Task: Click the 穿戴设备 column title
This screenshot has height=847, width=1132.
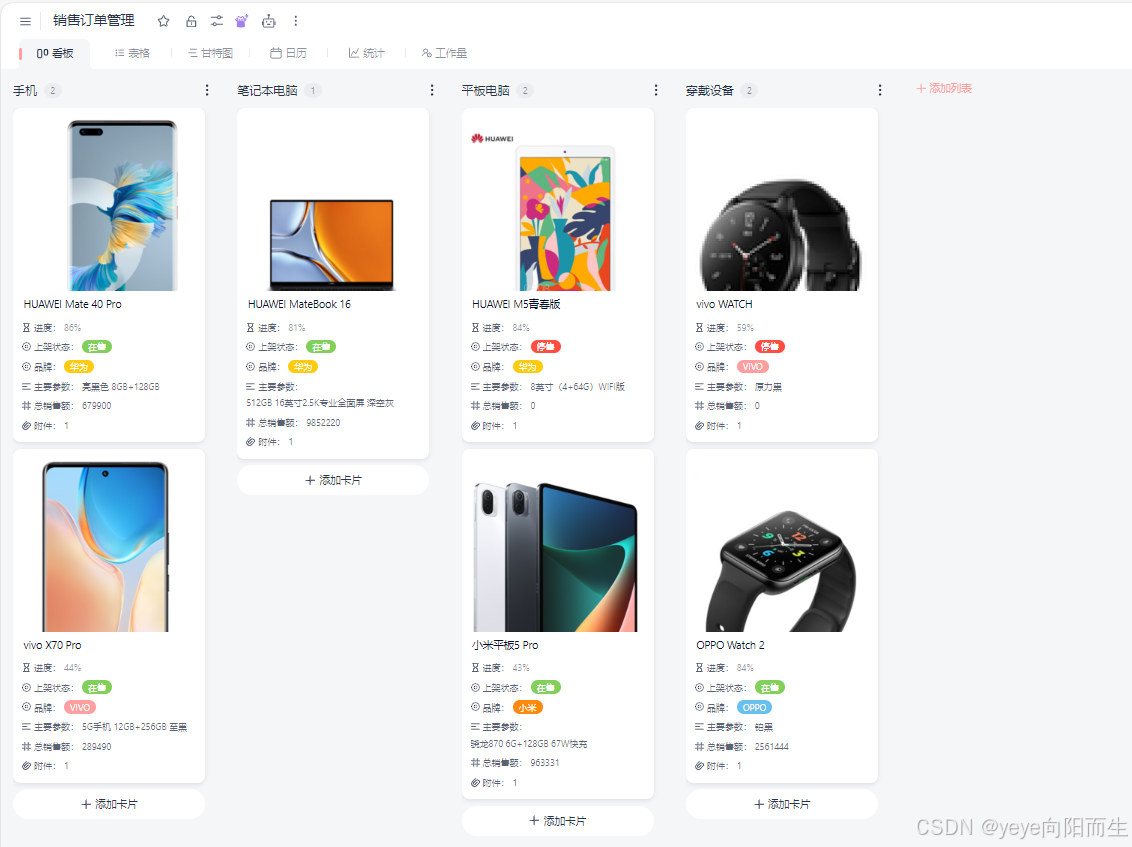Action: click(709, 90)
